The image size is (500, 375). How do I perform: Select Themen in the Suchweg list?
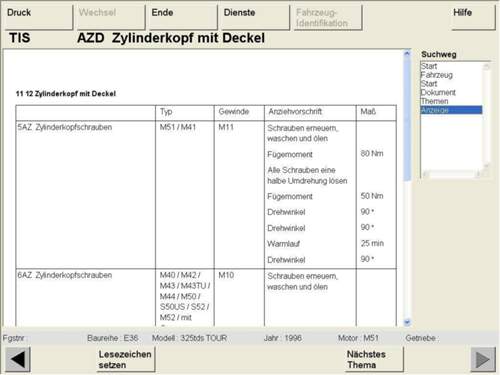(434, 101)
